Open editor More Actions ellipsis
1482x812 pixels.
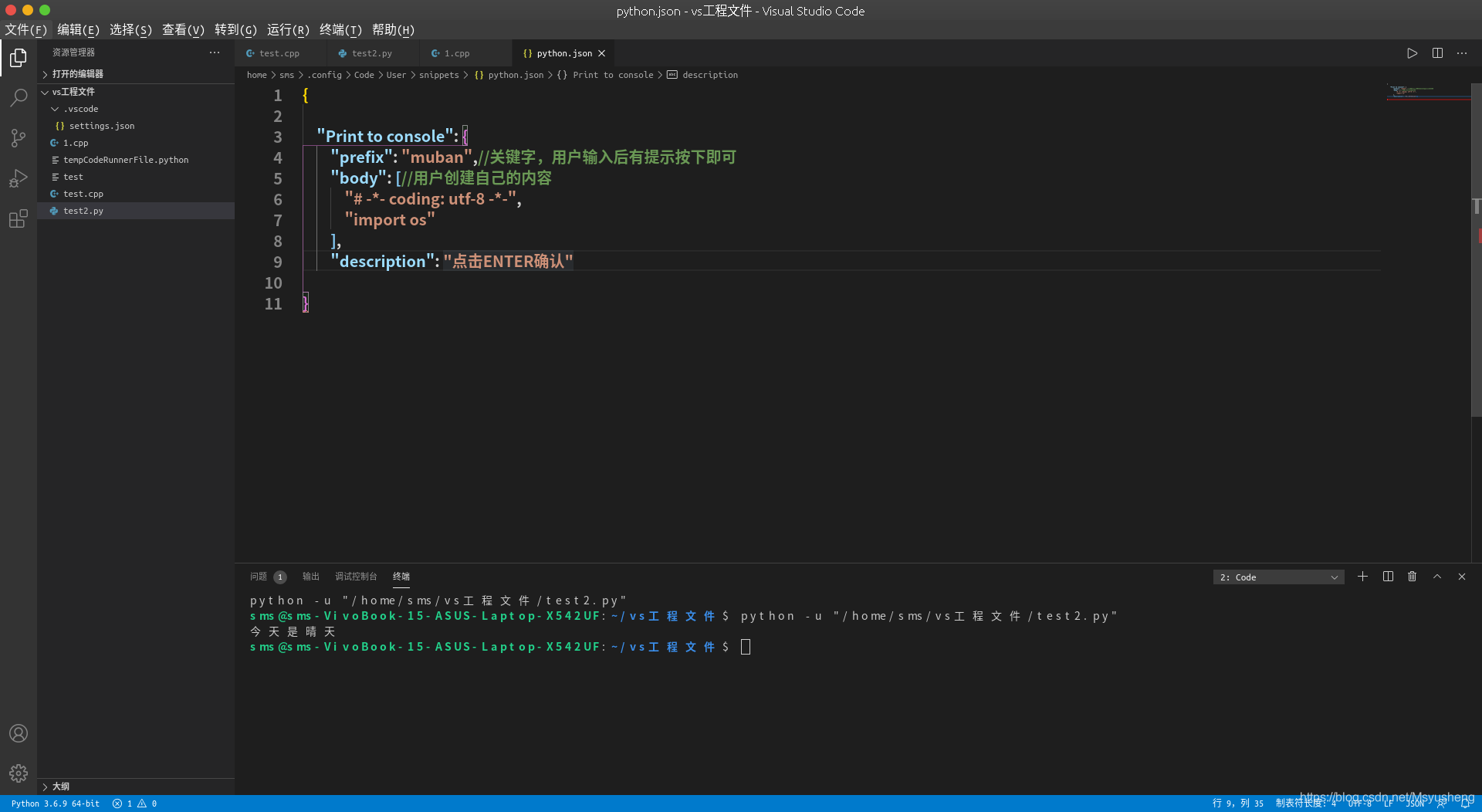1462,53
